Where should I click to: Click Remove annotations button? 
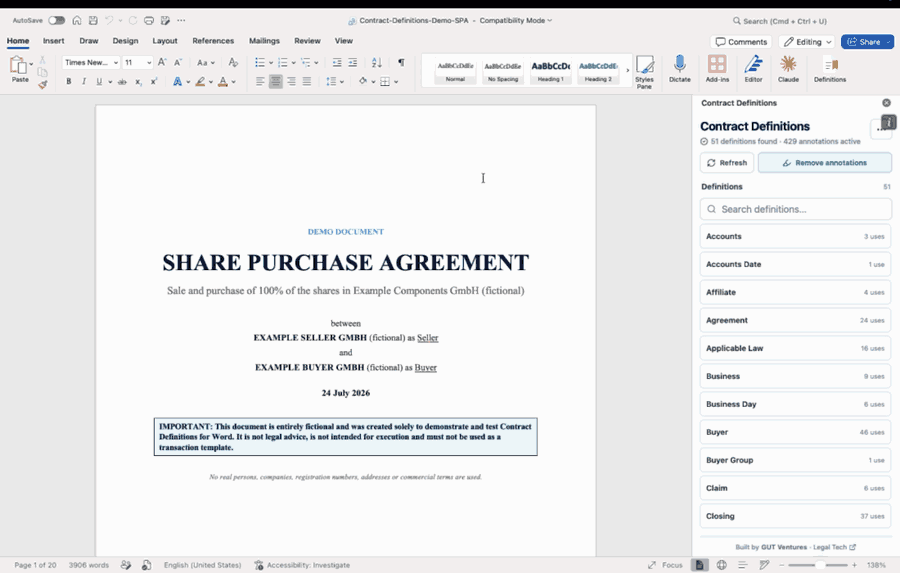click(x=825, y=162)
